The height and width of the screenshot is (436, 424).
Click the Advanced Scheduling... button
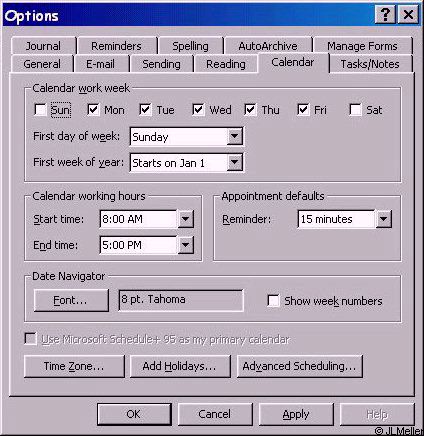(x=299, y=366)
